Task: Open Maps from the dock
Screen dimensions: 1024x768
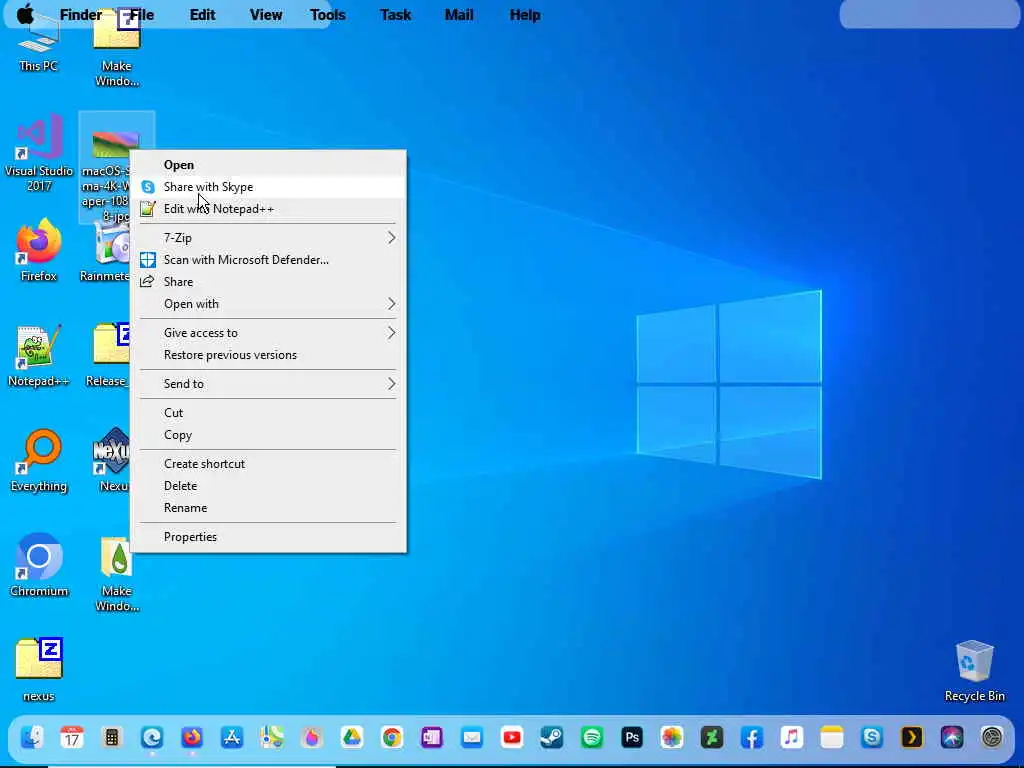Action: [272, 737]
